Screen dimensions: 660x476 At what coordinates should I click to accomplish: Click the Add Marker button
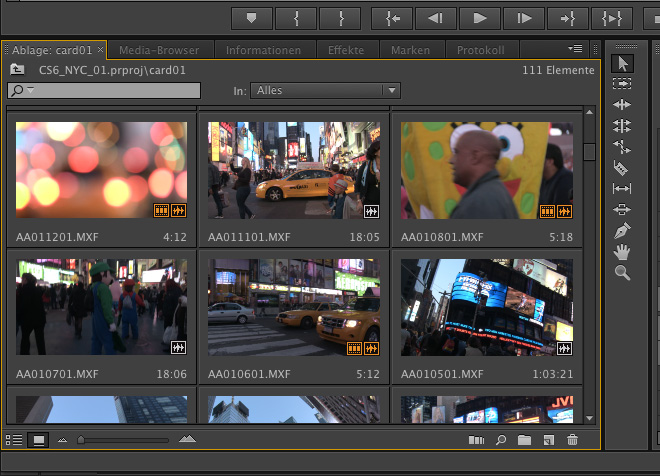(251, 17)
